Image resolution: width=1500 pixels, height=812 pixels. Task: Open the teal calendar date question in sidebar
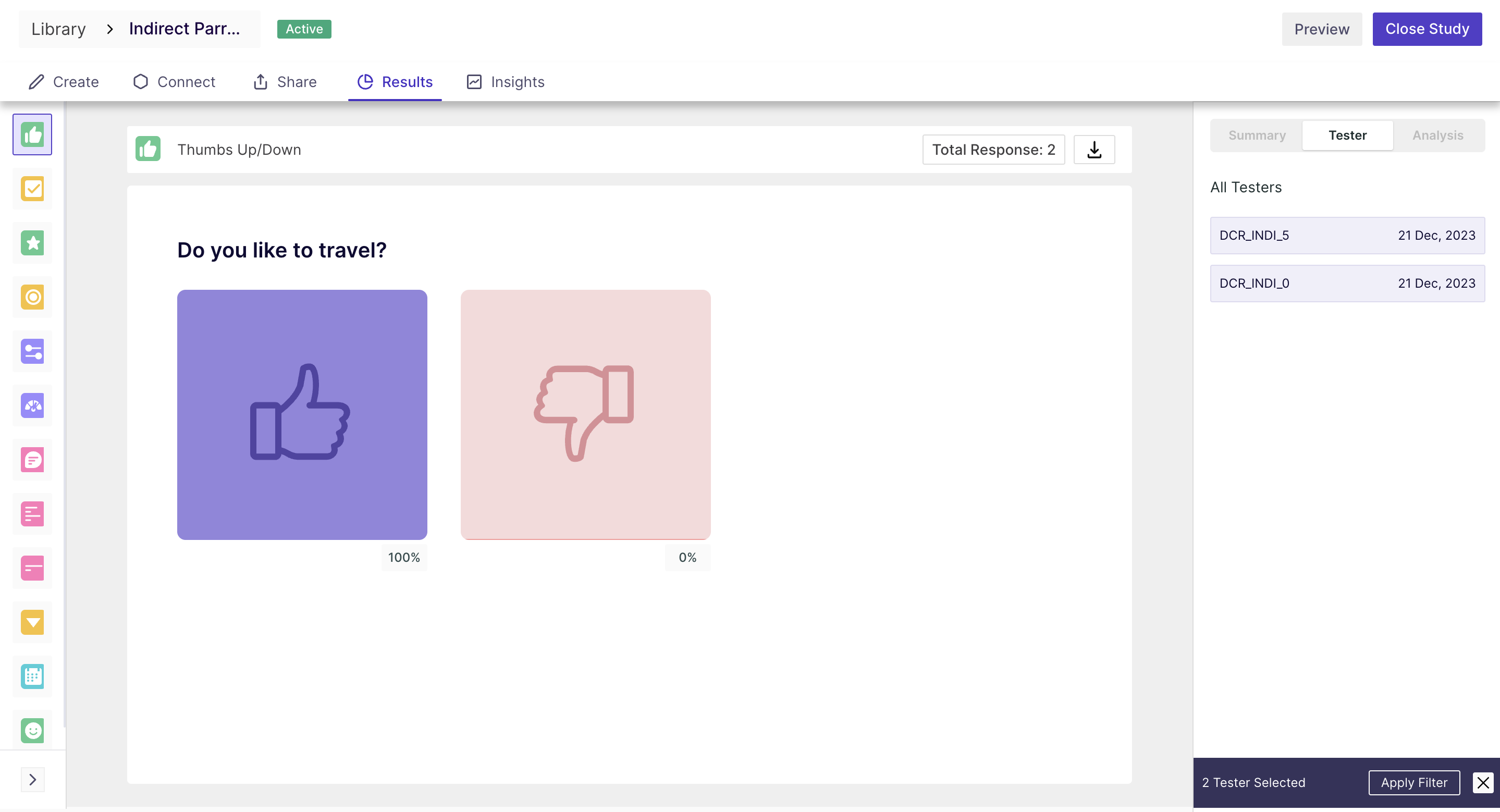(33, 676)
